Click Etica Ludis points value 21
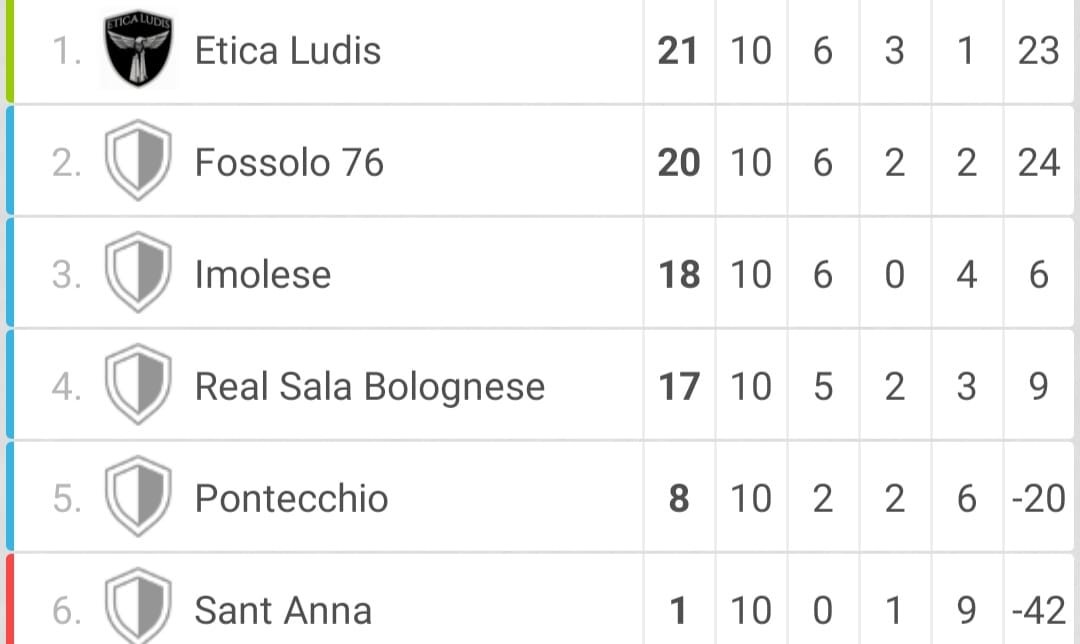1080x644 pixels. (678, 50)
